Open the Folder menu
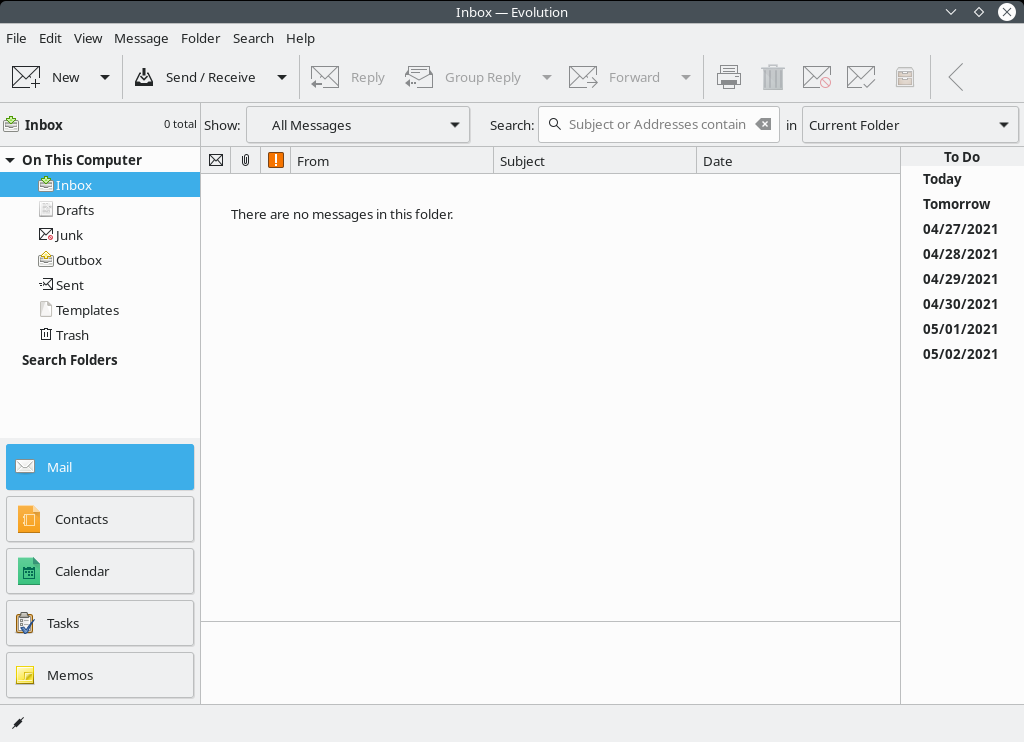 pos(200,38)
